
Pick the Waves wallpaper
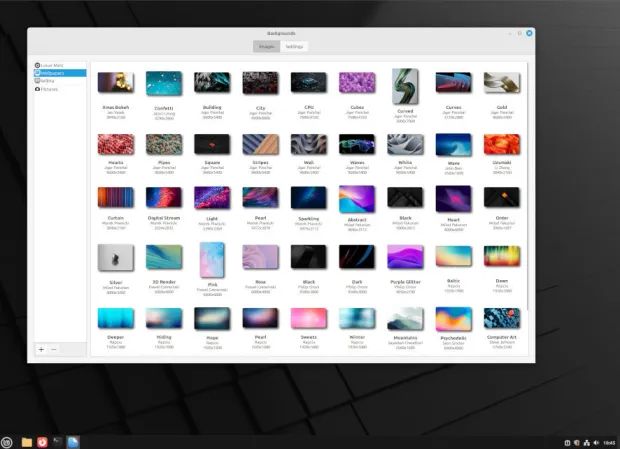(x=357, y=144)
